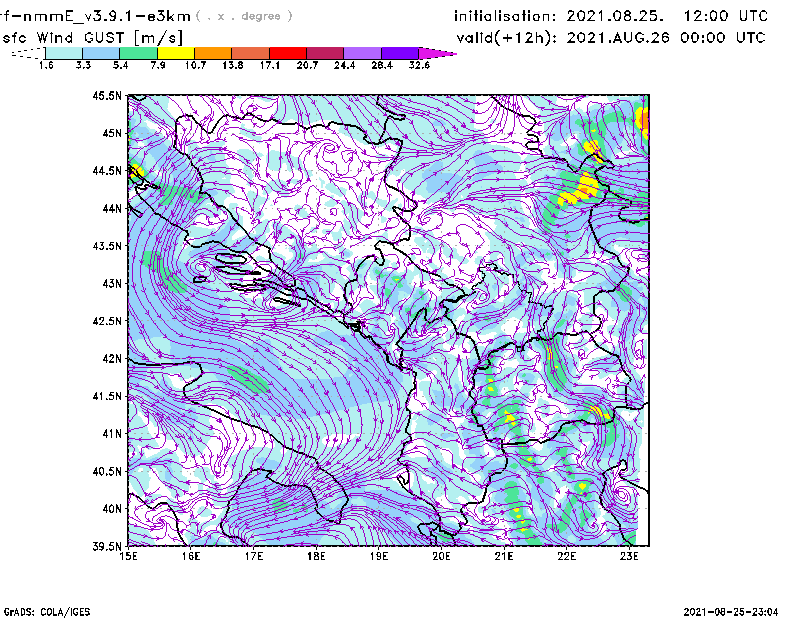Click the 43N latitude label
The width and height of the screenshot is (800, 618).
click(112, 283)
